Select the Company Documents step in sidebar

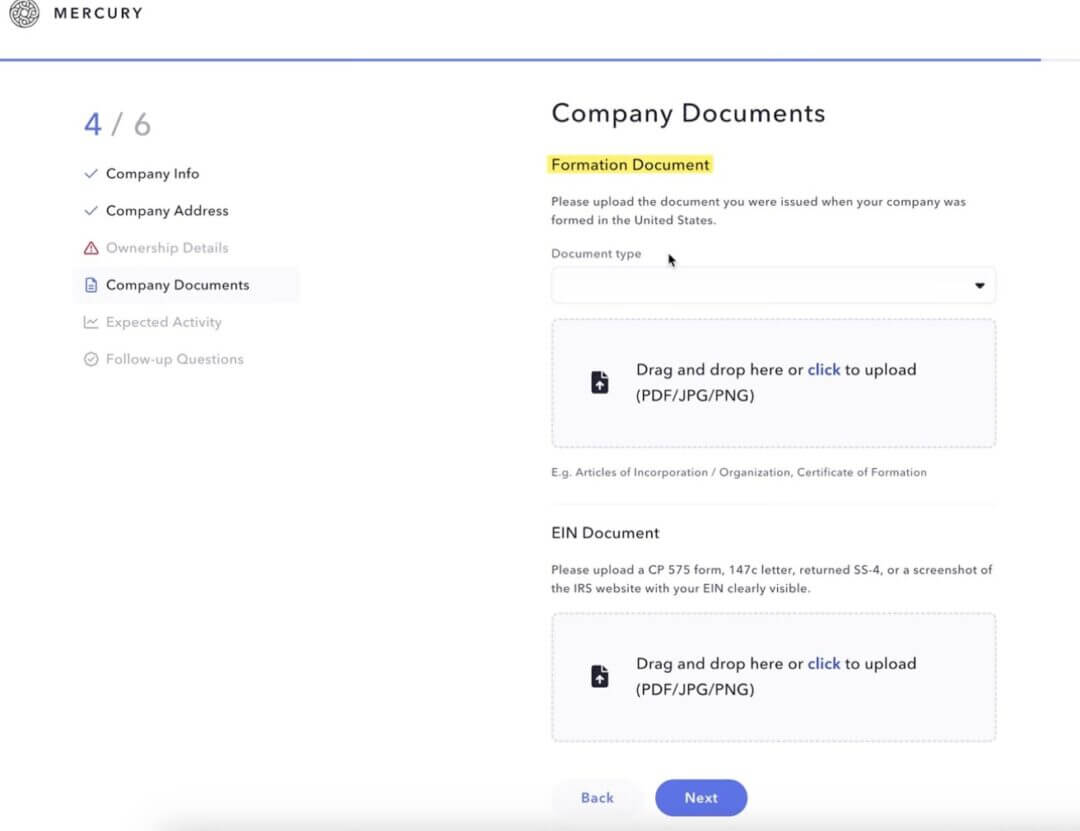(176, 285)
